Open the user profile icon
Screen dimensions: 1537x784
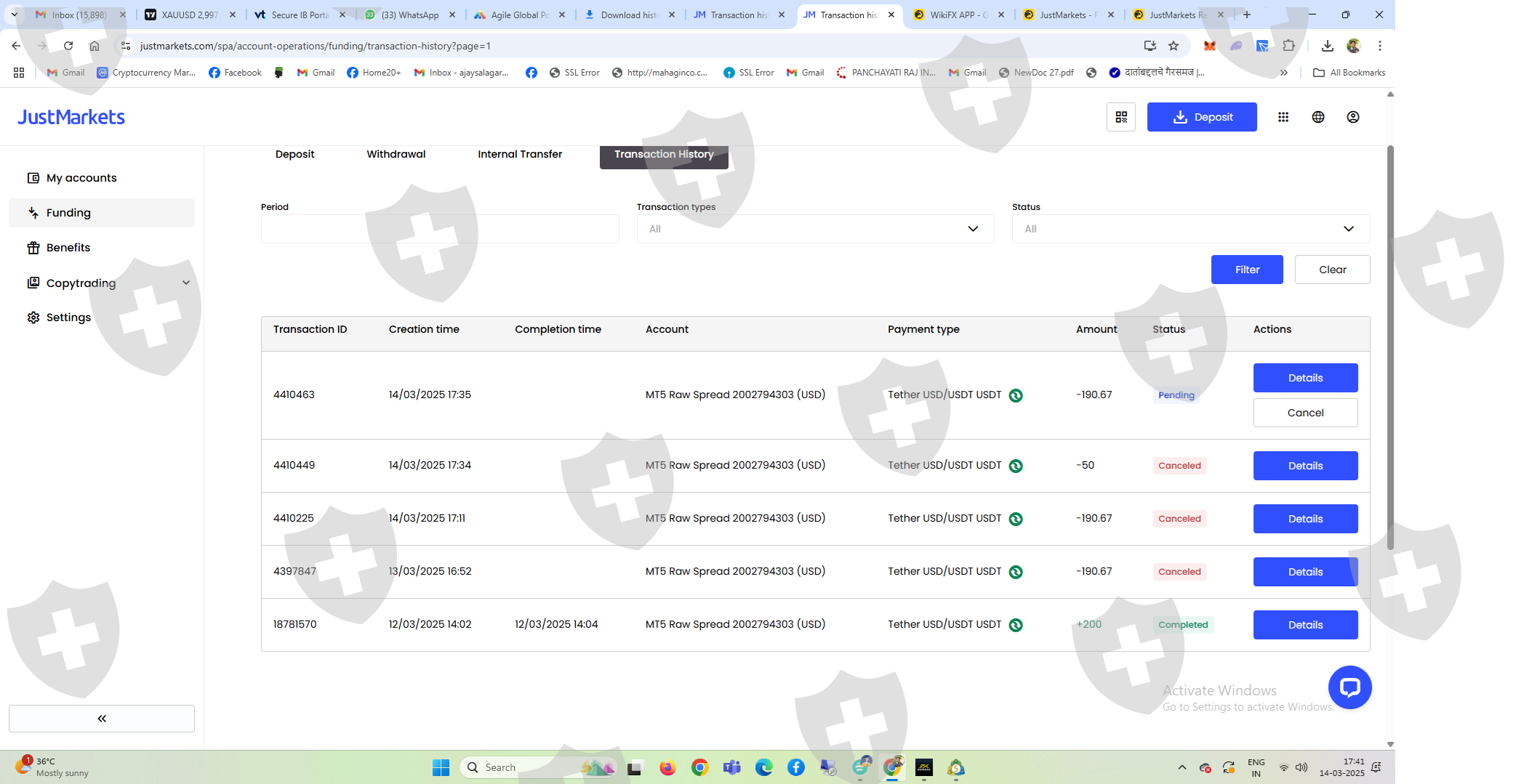point(1352,117)
